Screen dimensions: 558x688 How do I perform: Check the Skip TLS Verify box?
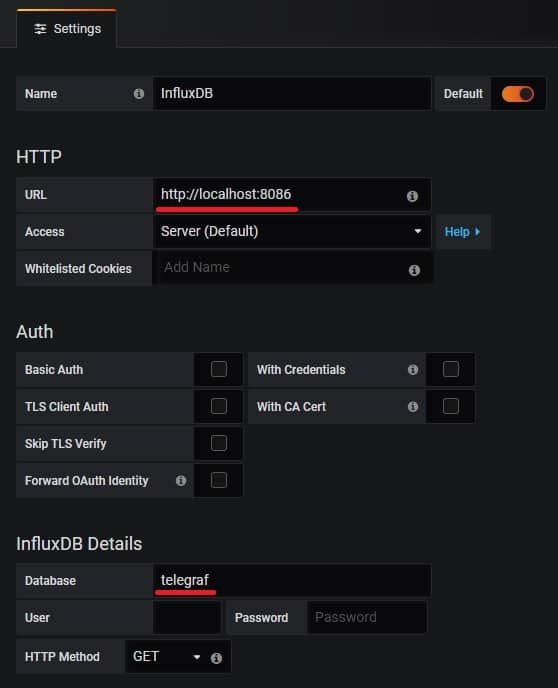(218, 443)
